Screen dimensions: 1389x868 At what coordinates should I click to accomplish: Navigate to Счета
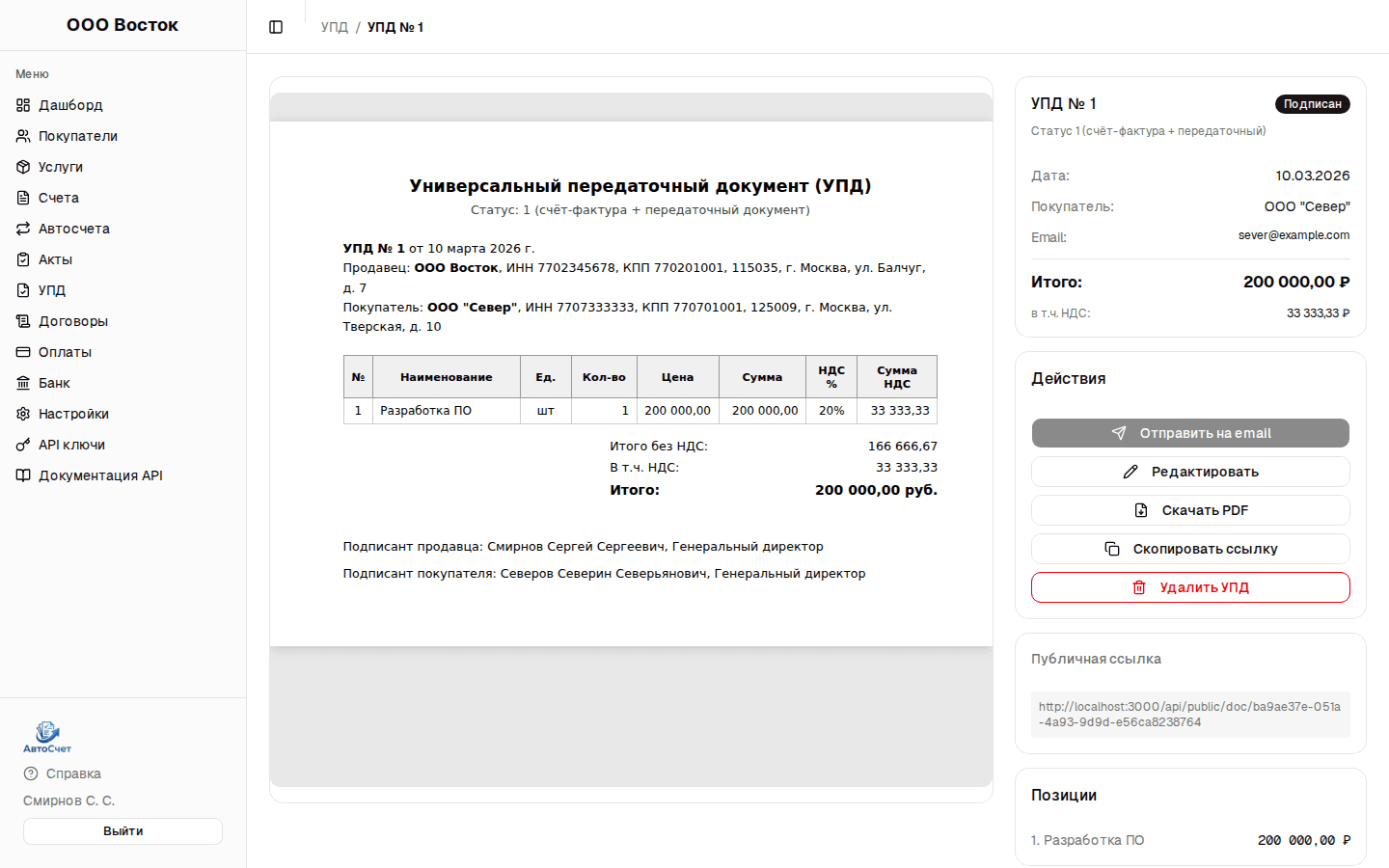coord(123,198)
